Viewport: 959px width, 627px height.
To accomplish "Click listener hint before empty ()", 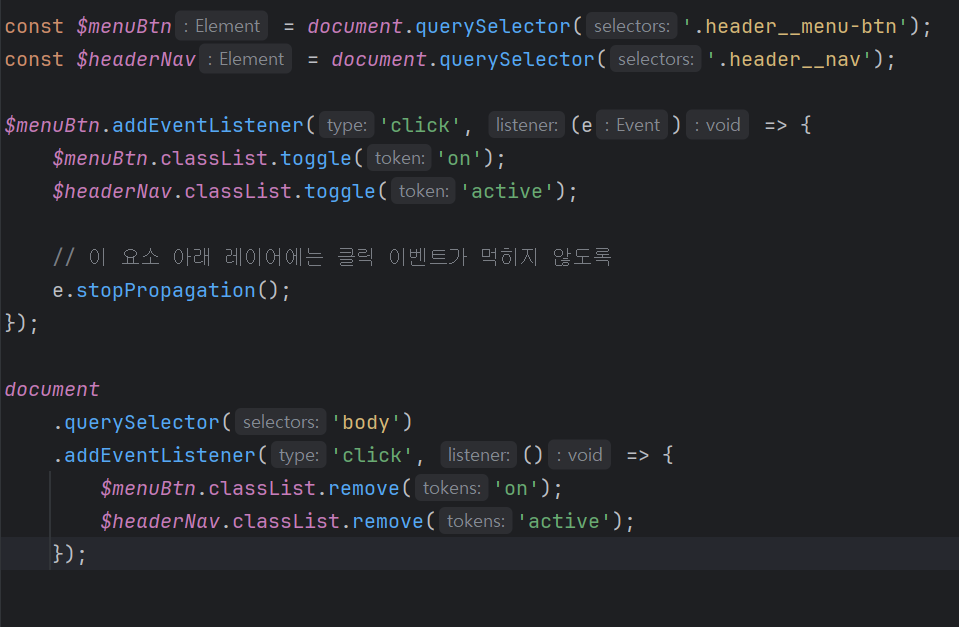I will [479, 454].
